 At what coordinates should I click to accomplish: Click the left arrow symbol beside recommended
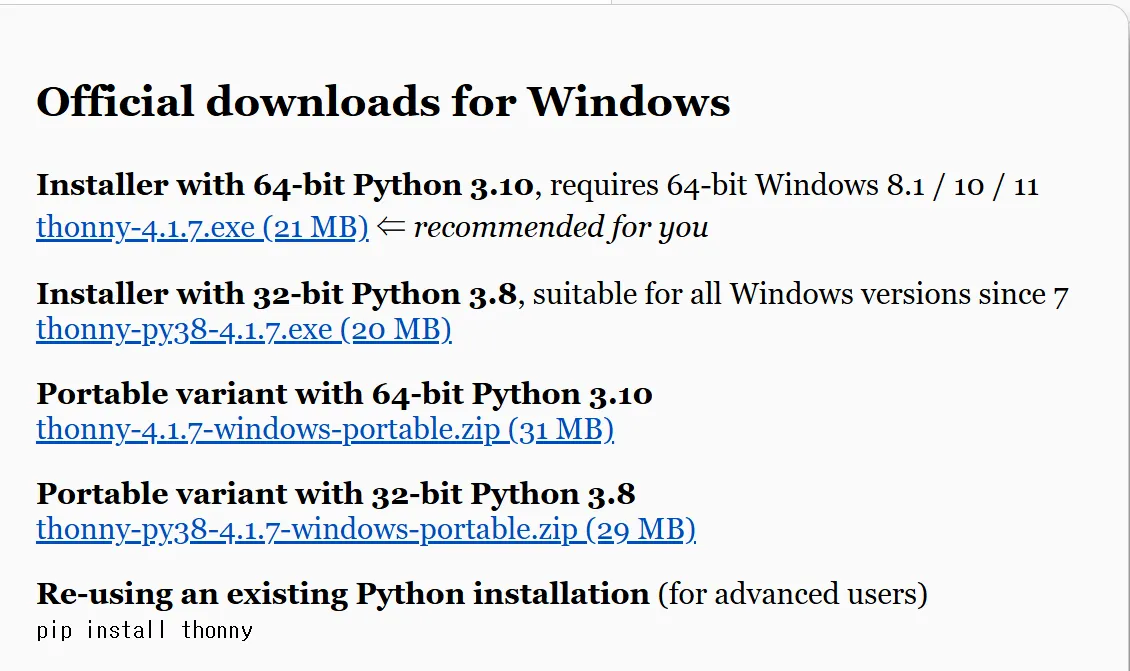390,228
